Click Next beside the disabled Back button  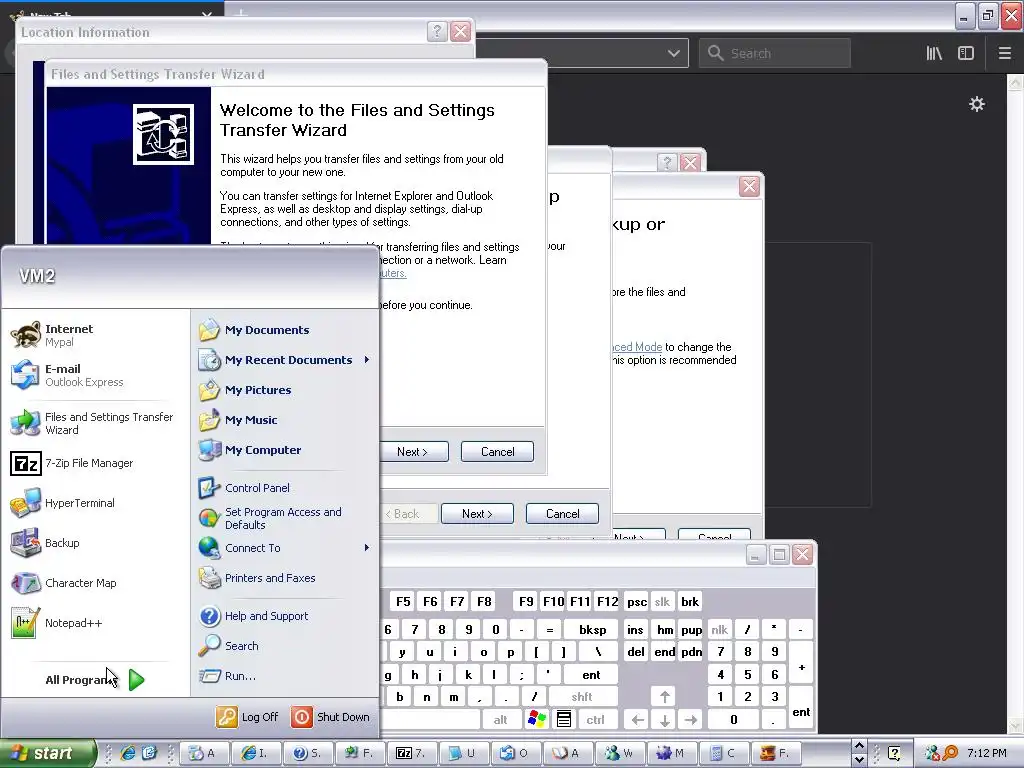(477, 514)
